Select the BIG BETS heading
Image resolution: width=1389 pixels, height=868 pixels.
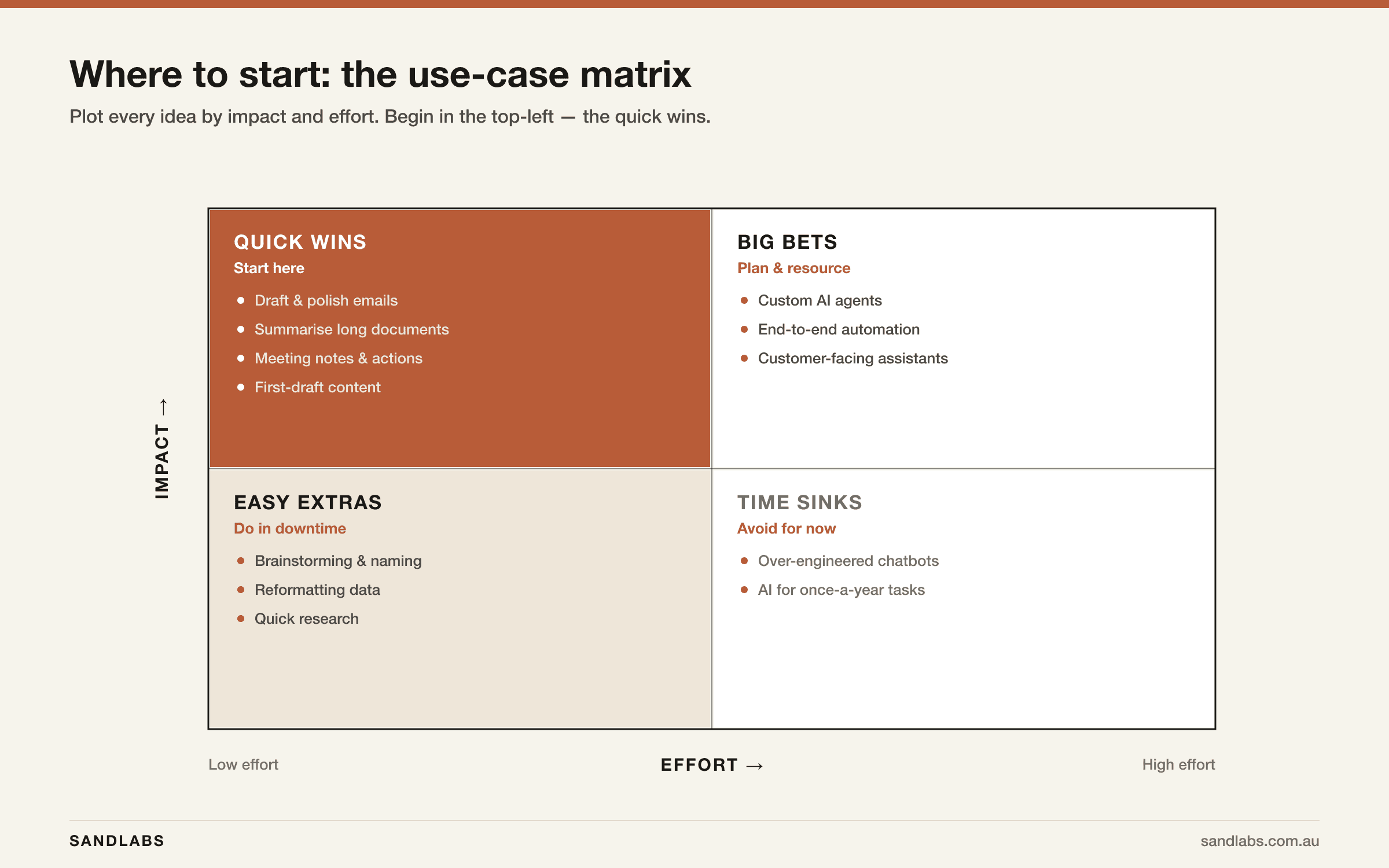click(787, 242)
